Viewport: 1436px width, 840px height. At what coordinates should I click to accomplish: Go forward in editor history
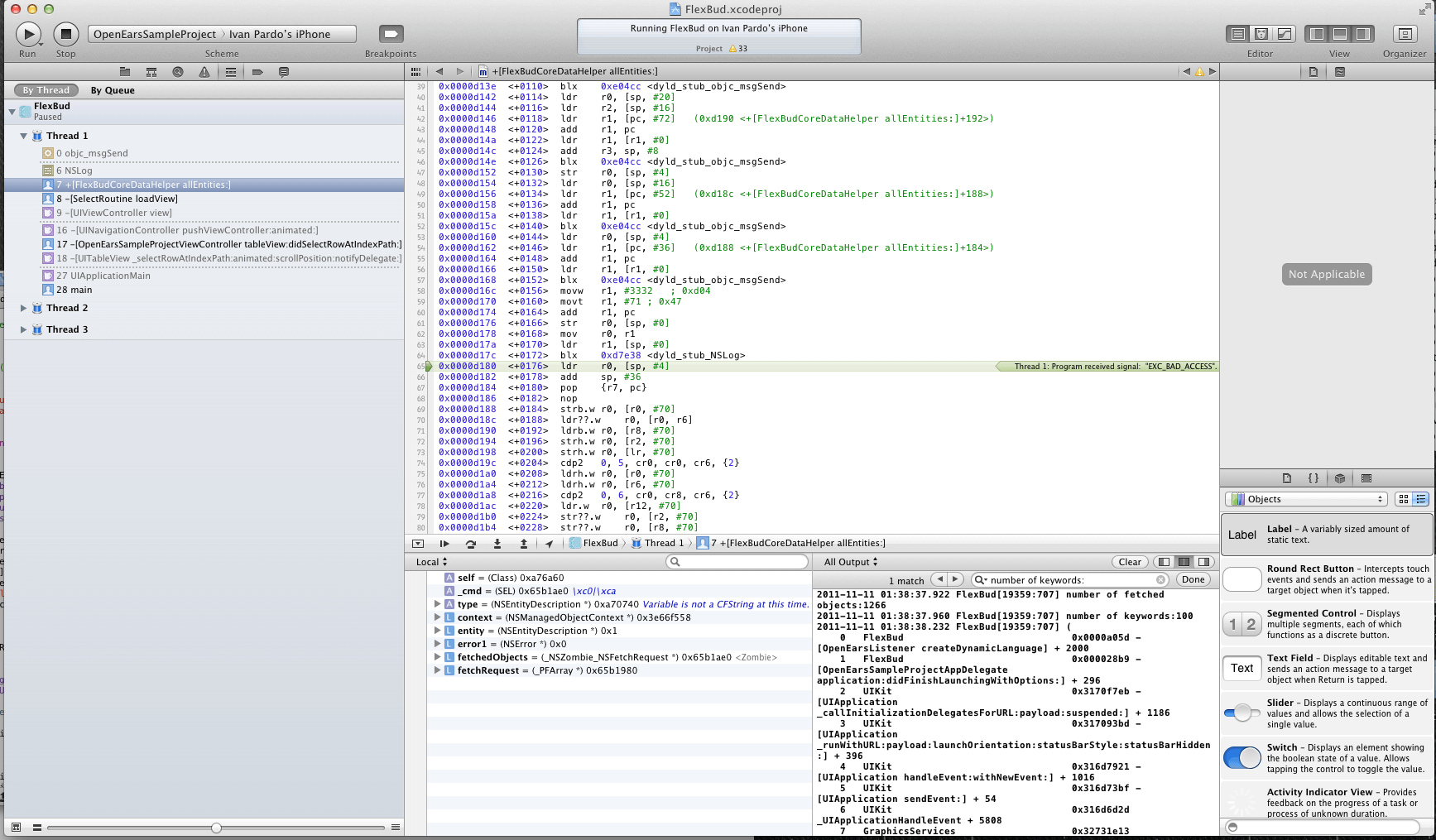[460, 71]
